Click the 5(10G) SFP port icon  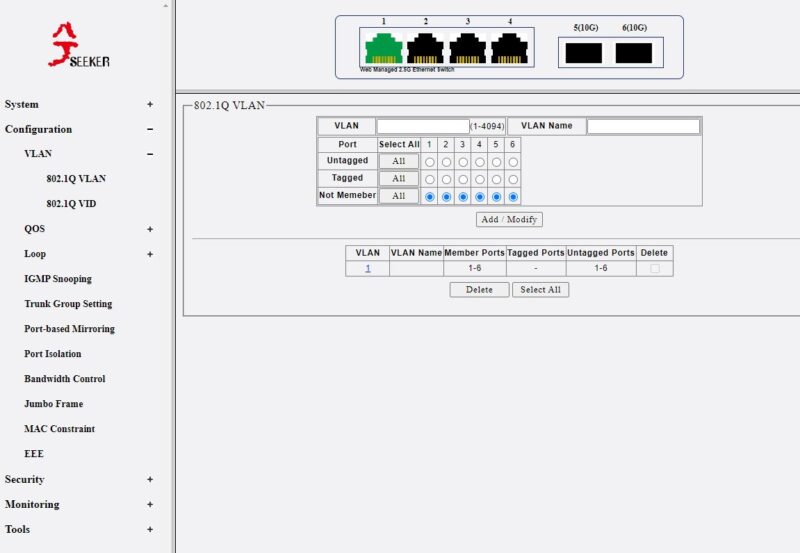tap(584, 53)
